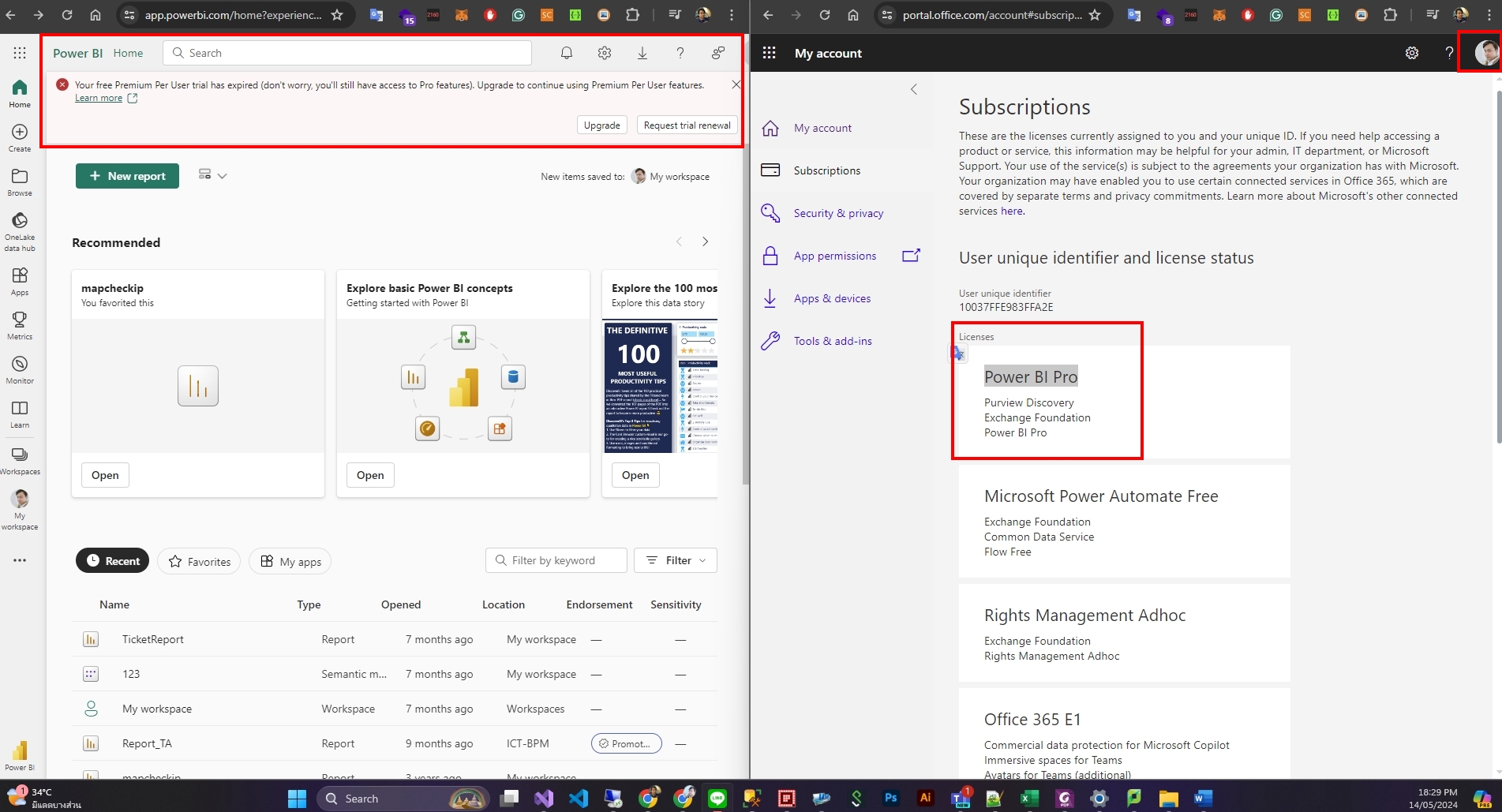Click the Upgrade button
Viewport: 1502px width, 812px height.
coord(602,125)
